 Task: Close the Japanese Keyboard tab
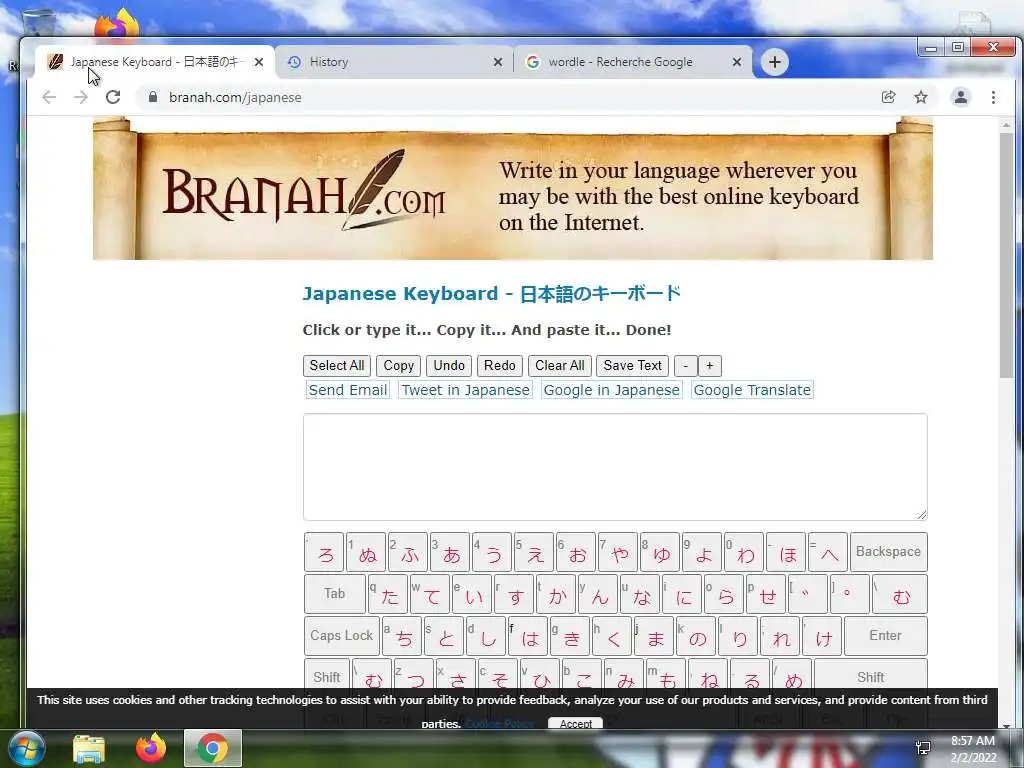point(259,62)
